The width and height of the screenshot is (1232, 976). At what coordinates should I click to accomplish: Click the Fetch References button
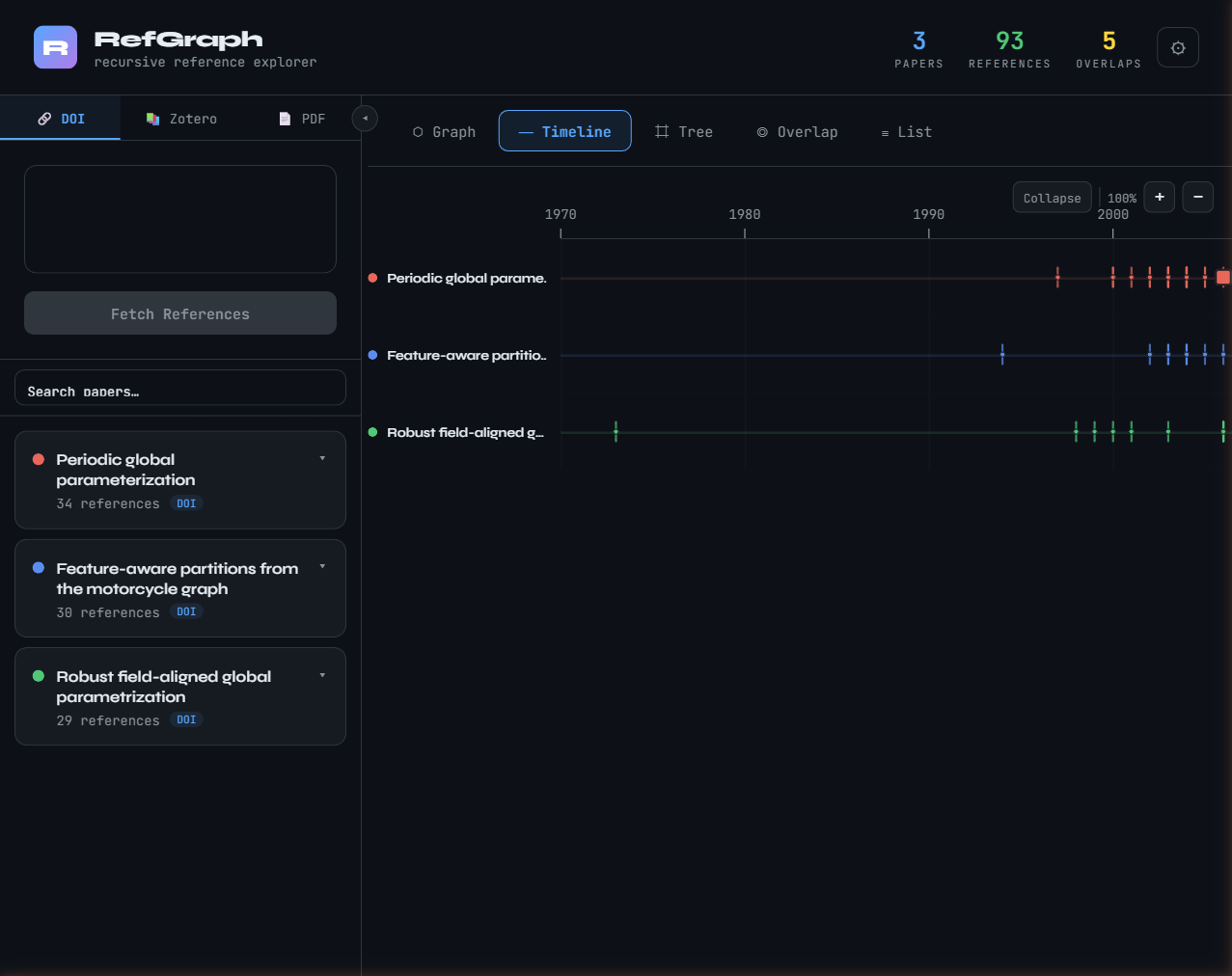point(179,312)
